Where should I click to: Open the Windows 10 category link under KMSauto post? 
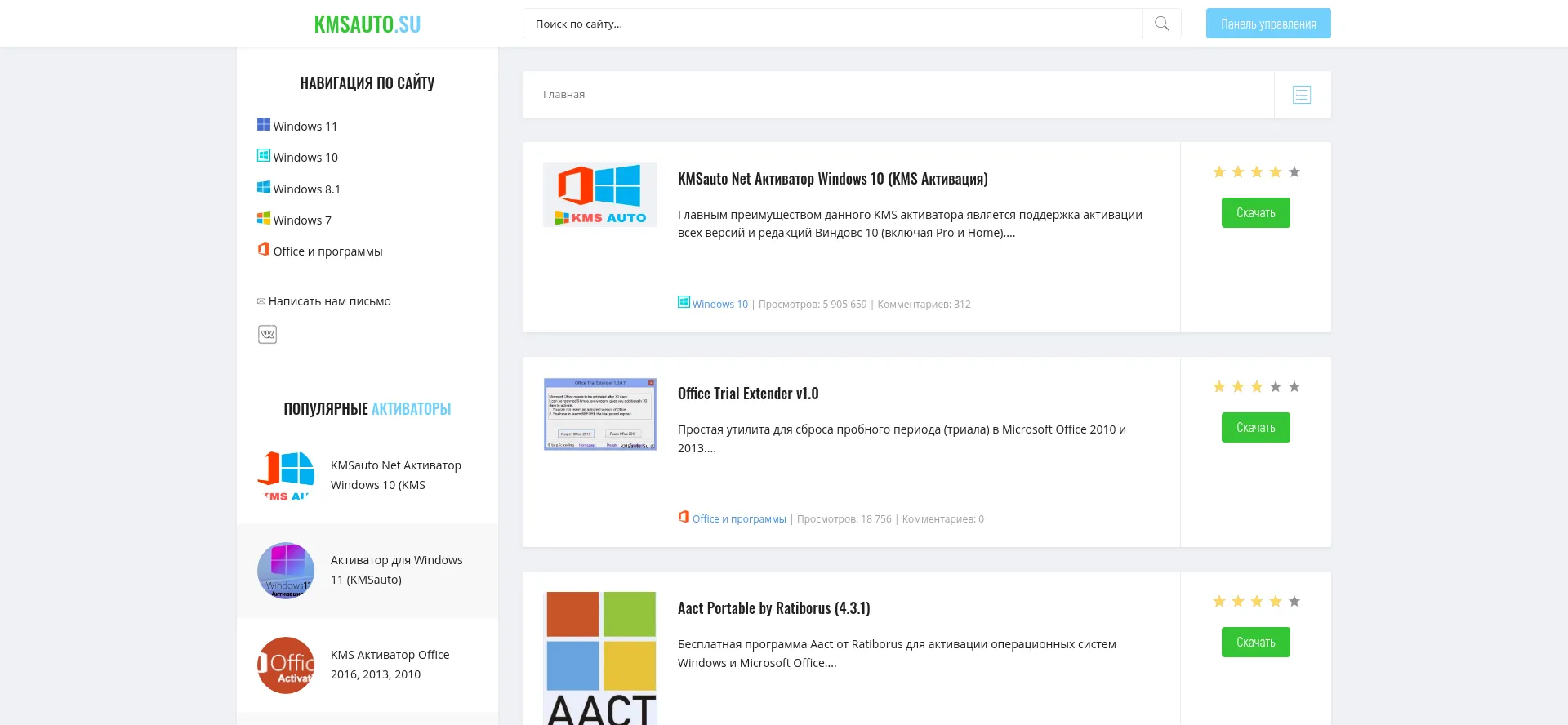pyautogui.click(x=720, y=305)
